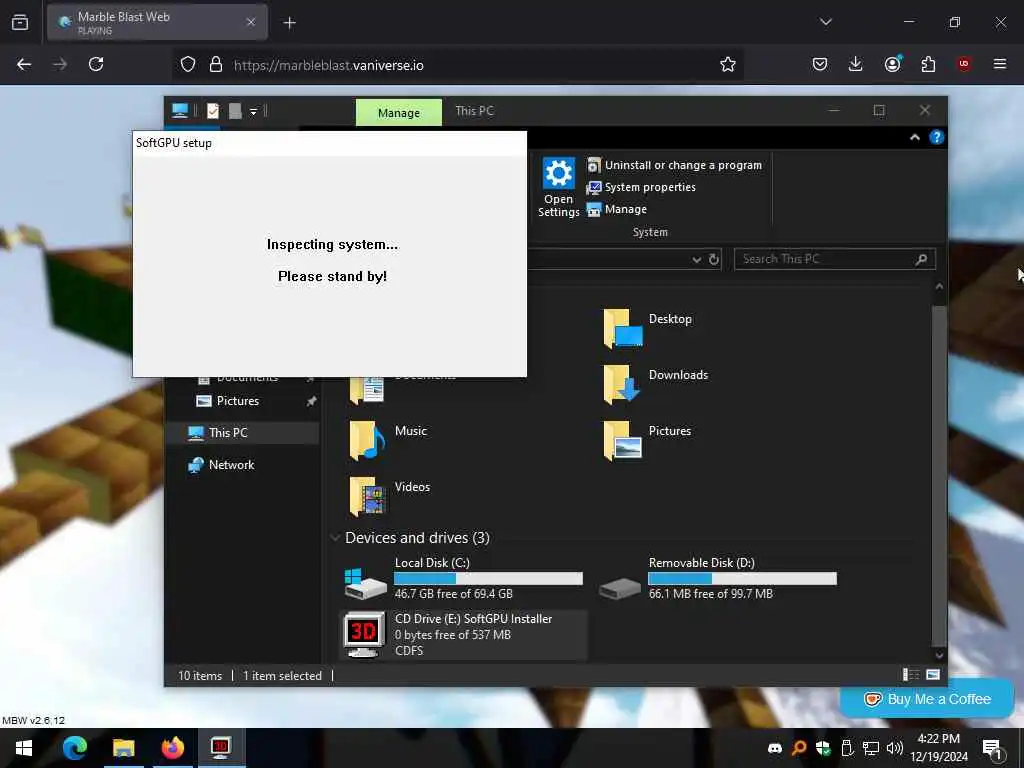Screen dimensions: 1024x768
Task: Open the Pocket save icon
Action: [820, 64]
